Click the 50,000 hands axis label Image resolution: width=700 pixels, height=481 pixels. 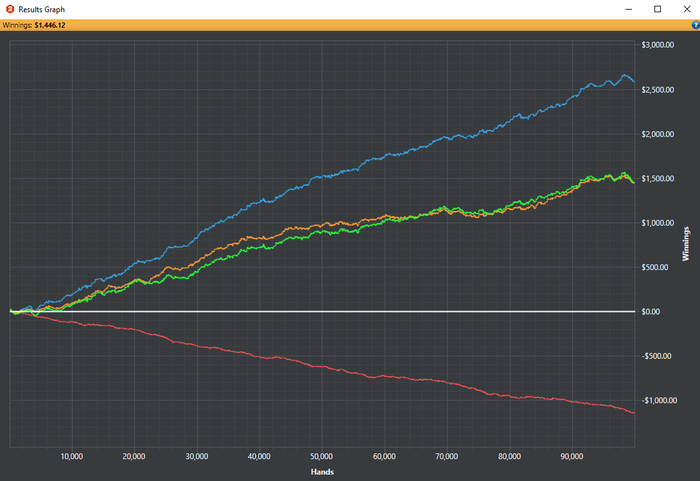tap(321, 456)
